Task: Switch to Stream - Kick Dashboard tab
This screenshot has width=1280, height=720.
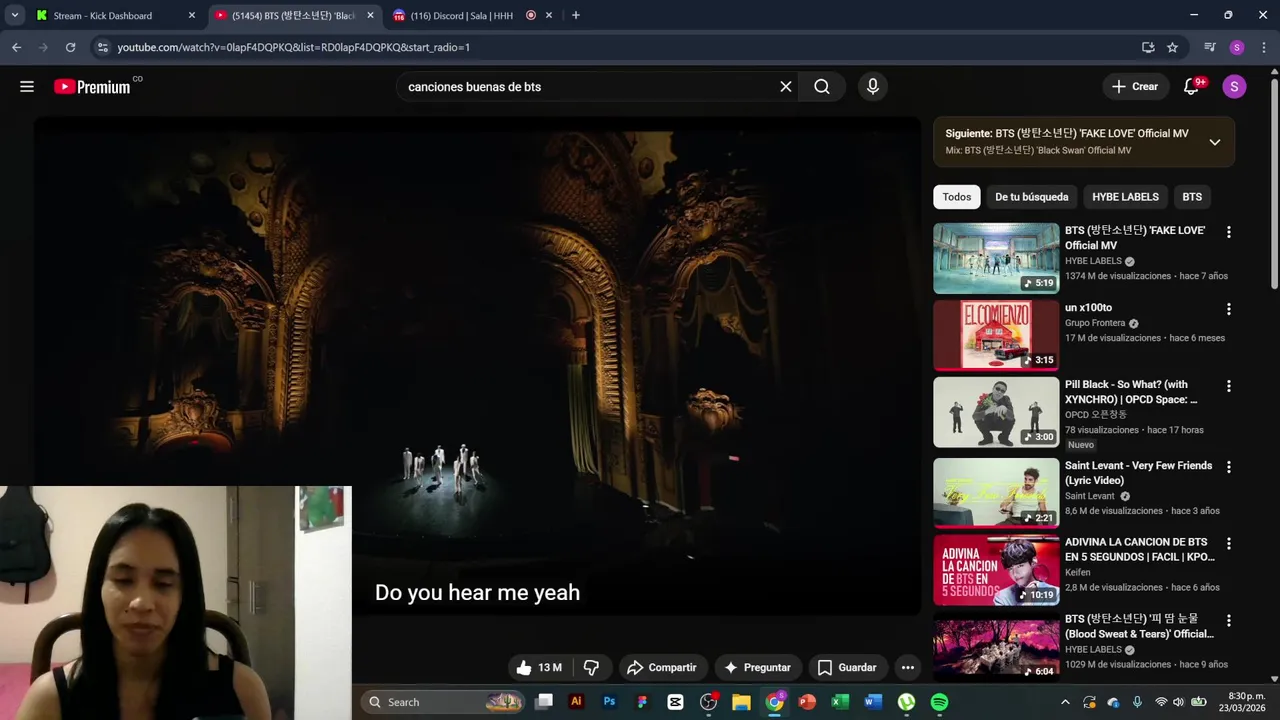Action: point(103,15)
